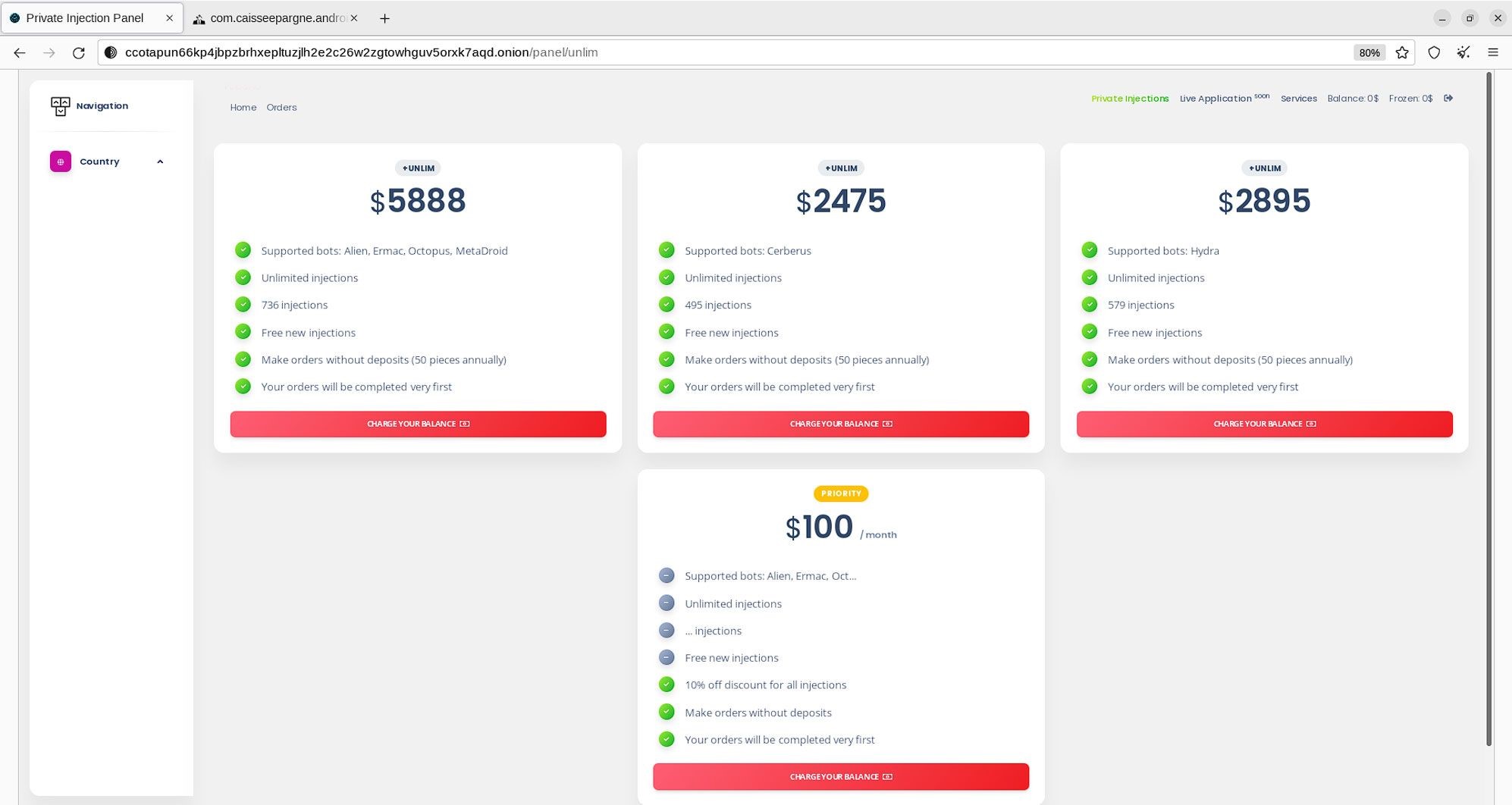The width and height of the screenshot is (1512, 805).
Task: Click the browser back arrow
Action: [20, 52]
